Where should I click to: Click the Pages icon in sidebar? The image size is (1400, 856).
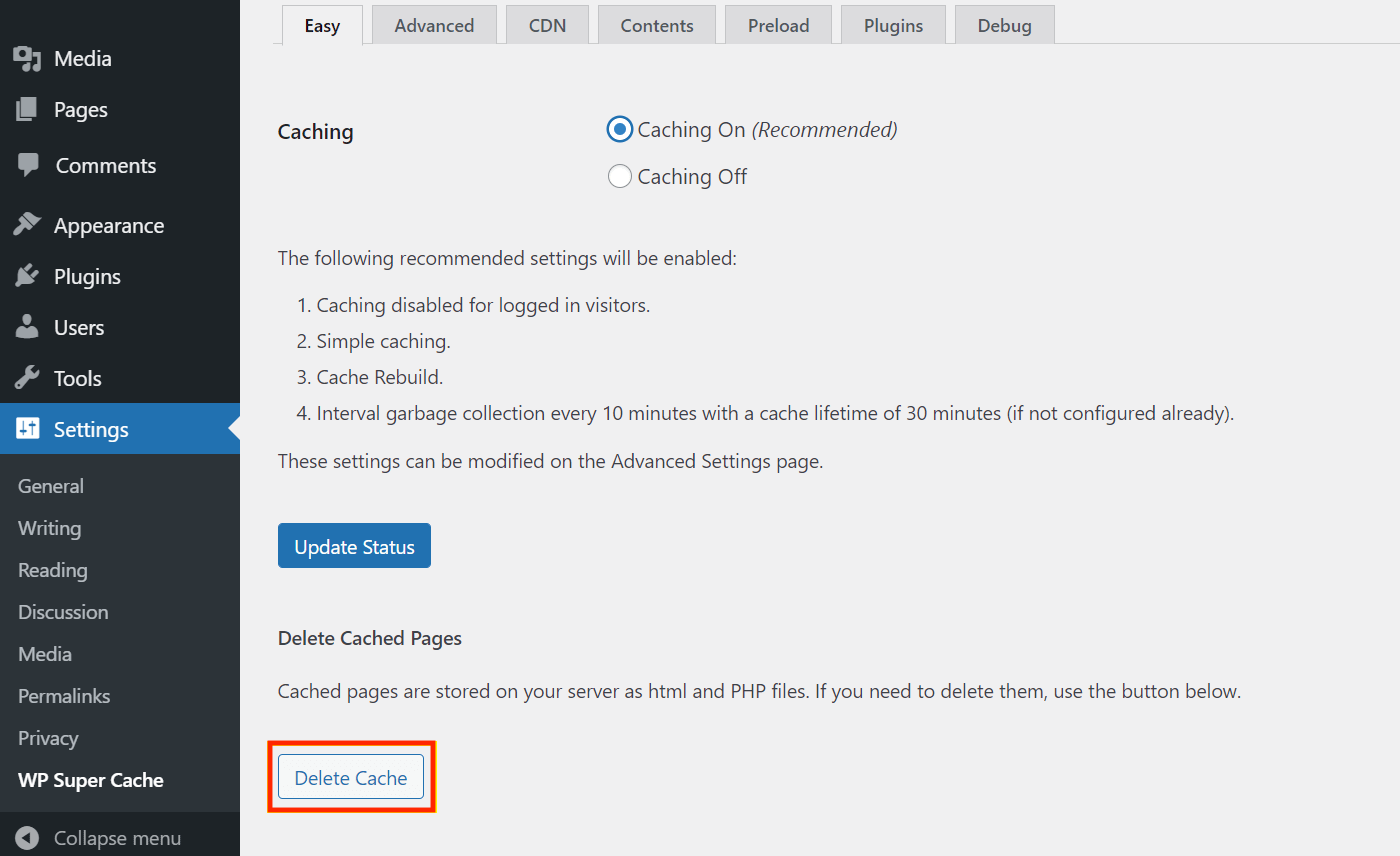pyautogui.click(x=27, y=110)
